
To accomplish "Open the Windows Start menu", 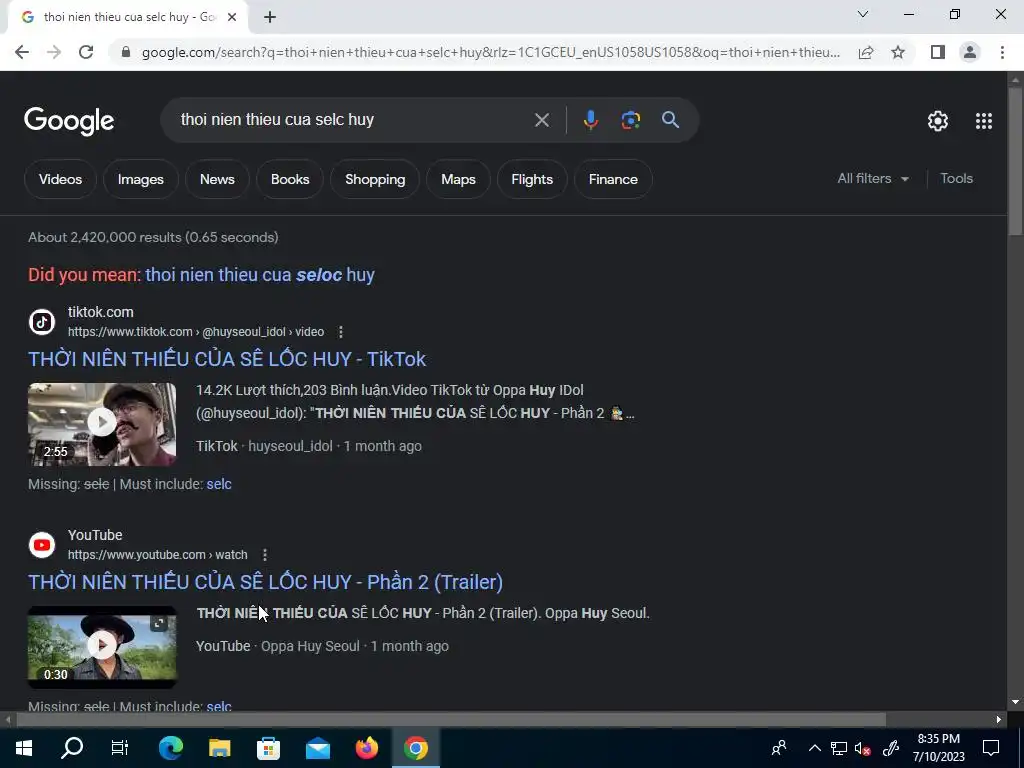I will click(x=24, y=748).
